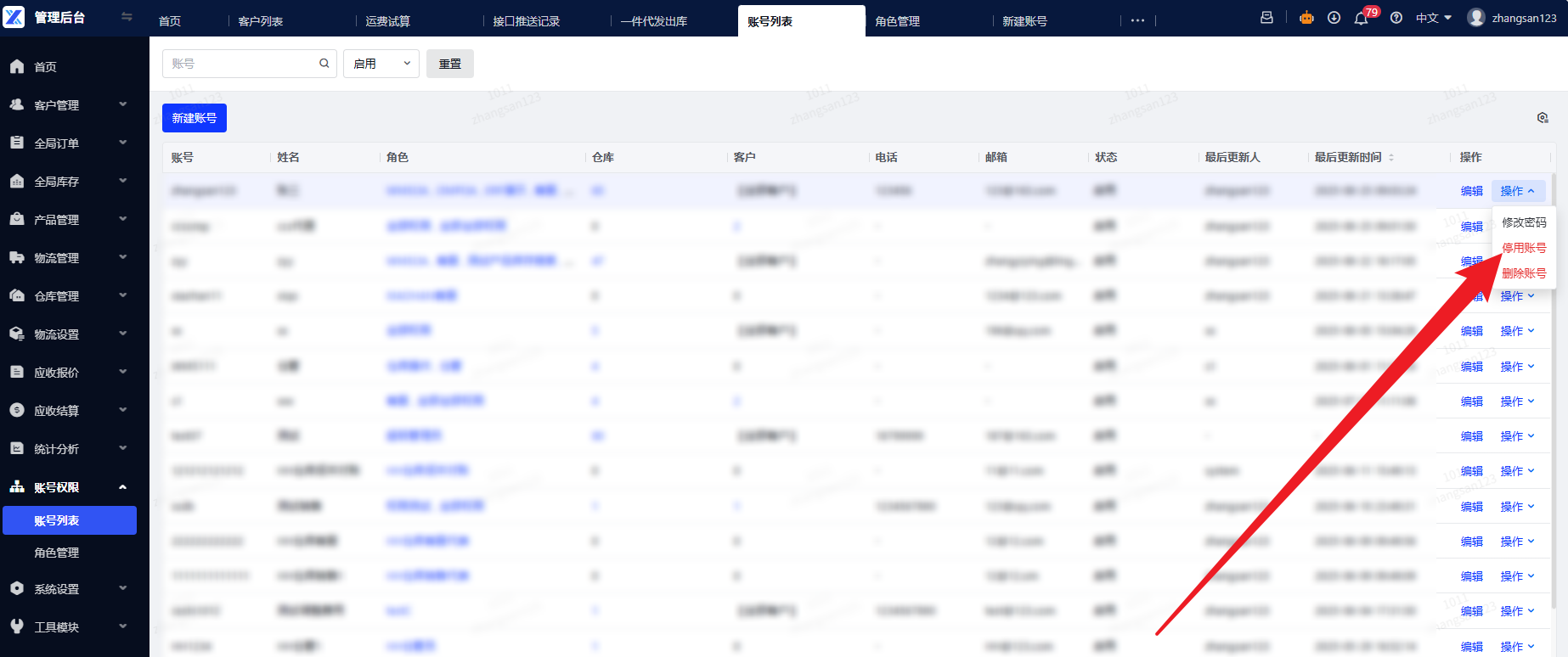Click the 产品管理 sidebar icon
The image size is (1568, 657).
17,219
